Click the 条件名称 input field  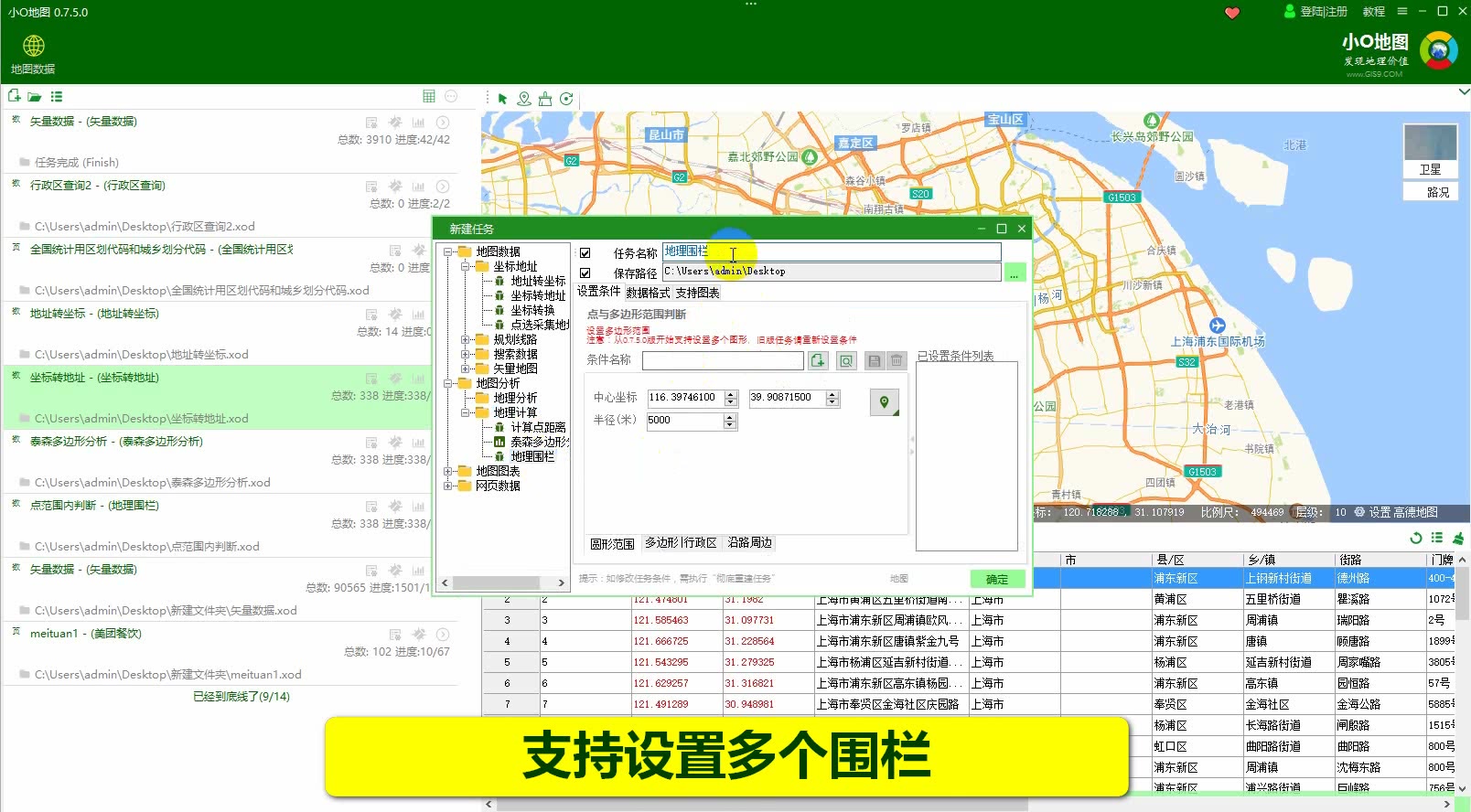click(723, 361)
